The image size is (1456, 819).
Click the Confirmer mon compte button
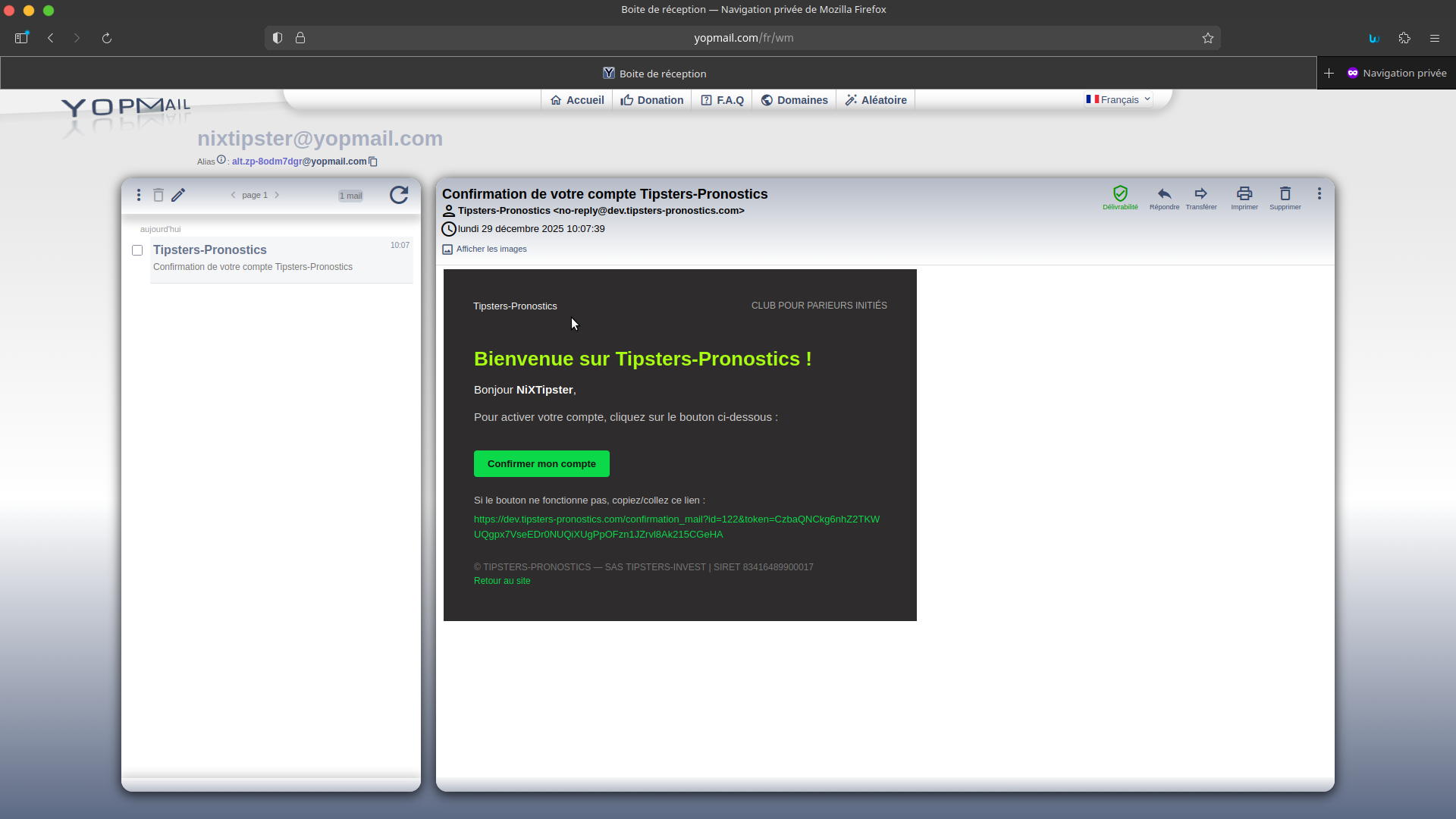pos(541,463)
